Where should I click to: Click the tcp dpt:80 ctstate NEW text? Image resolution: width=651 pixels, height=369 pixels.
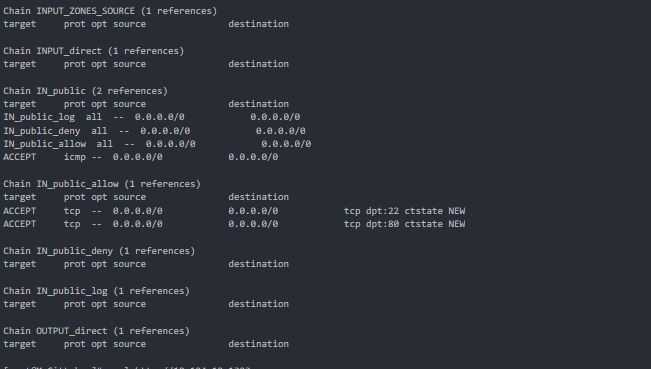(404, 224)
